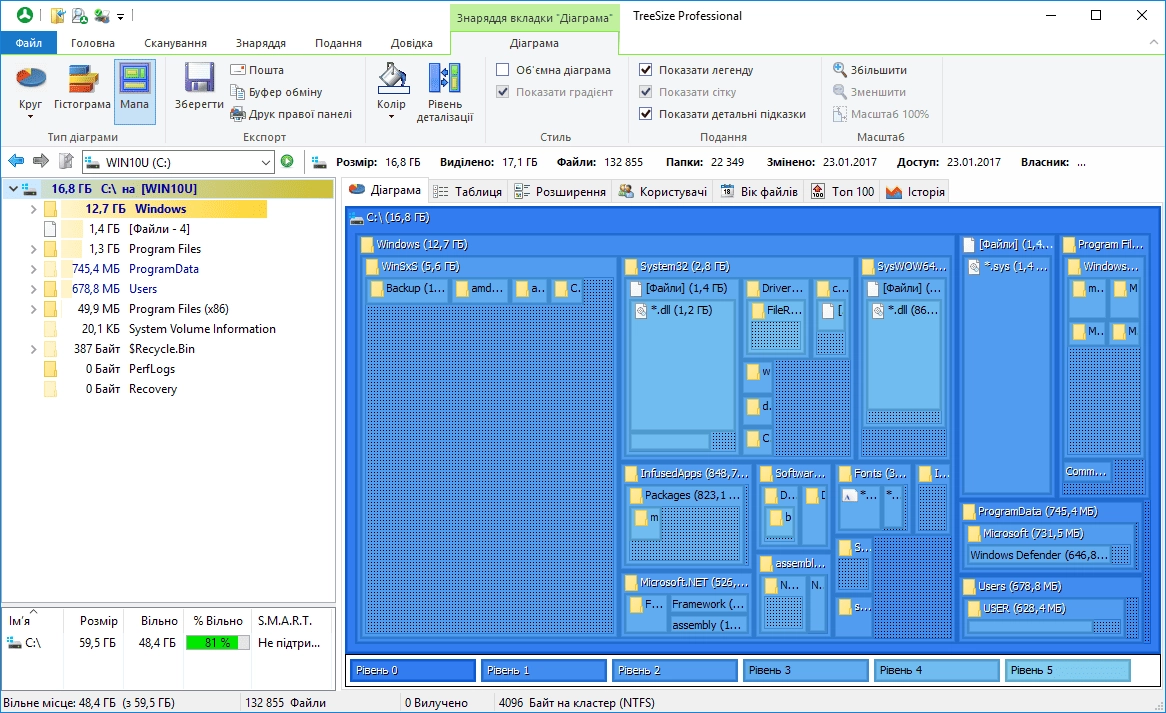The image size is (1166, 713).
Task: Go forward with the right arrow
Action: coord(41,161)
